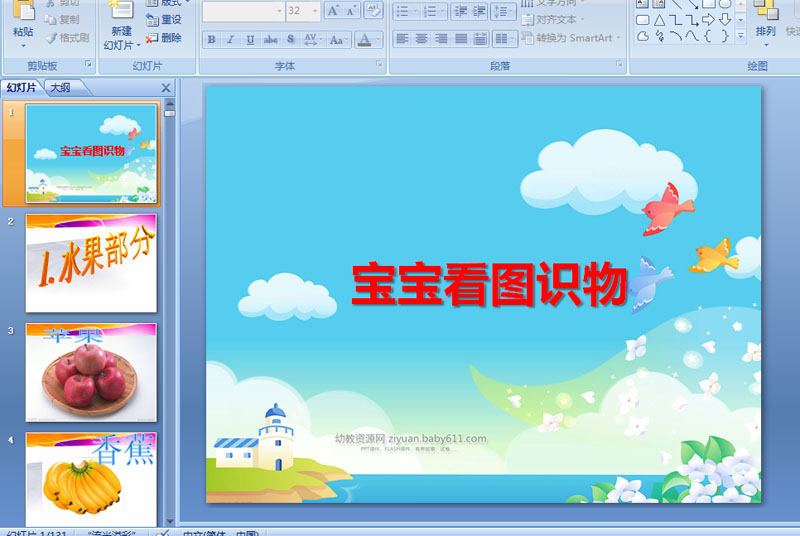Select slide 4 thumbnail with bananas
Screen dimensions: 800x536
pyautogui.click(x=91, y=479)
